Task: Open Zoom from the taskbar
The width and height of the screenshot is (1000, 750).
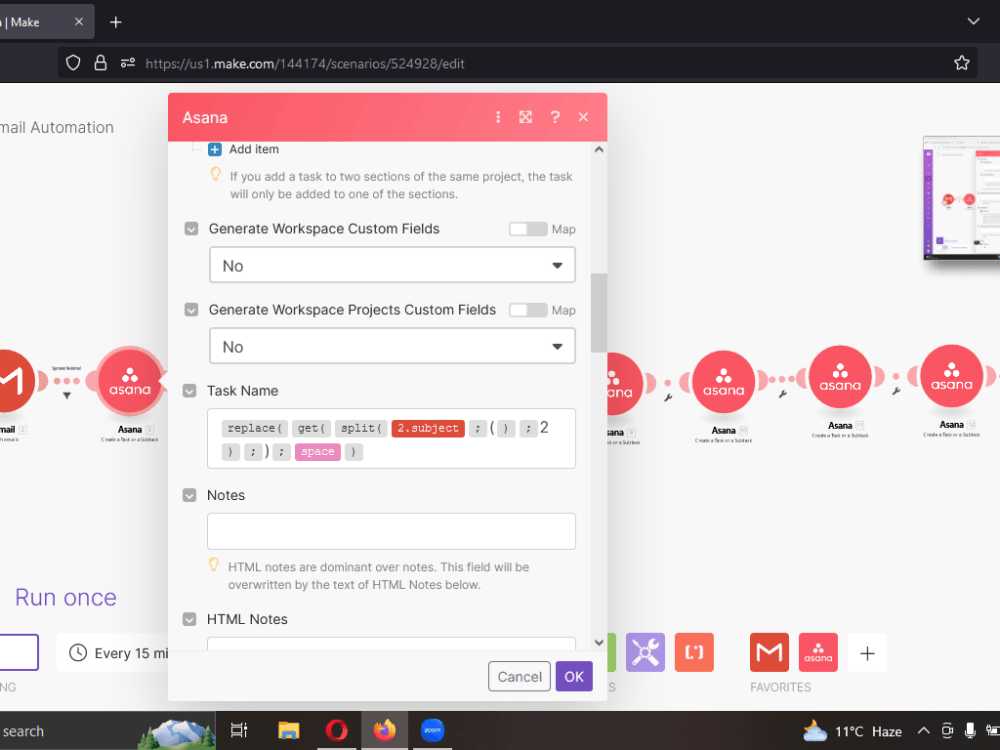Action: point(432,730)
